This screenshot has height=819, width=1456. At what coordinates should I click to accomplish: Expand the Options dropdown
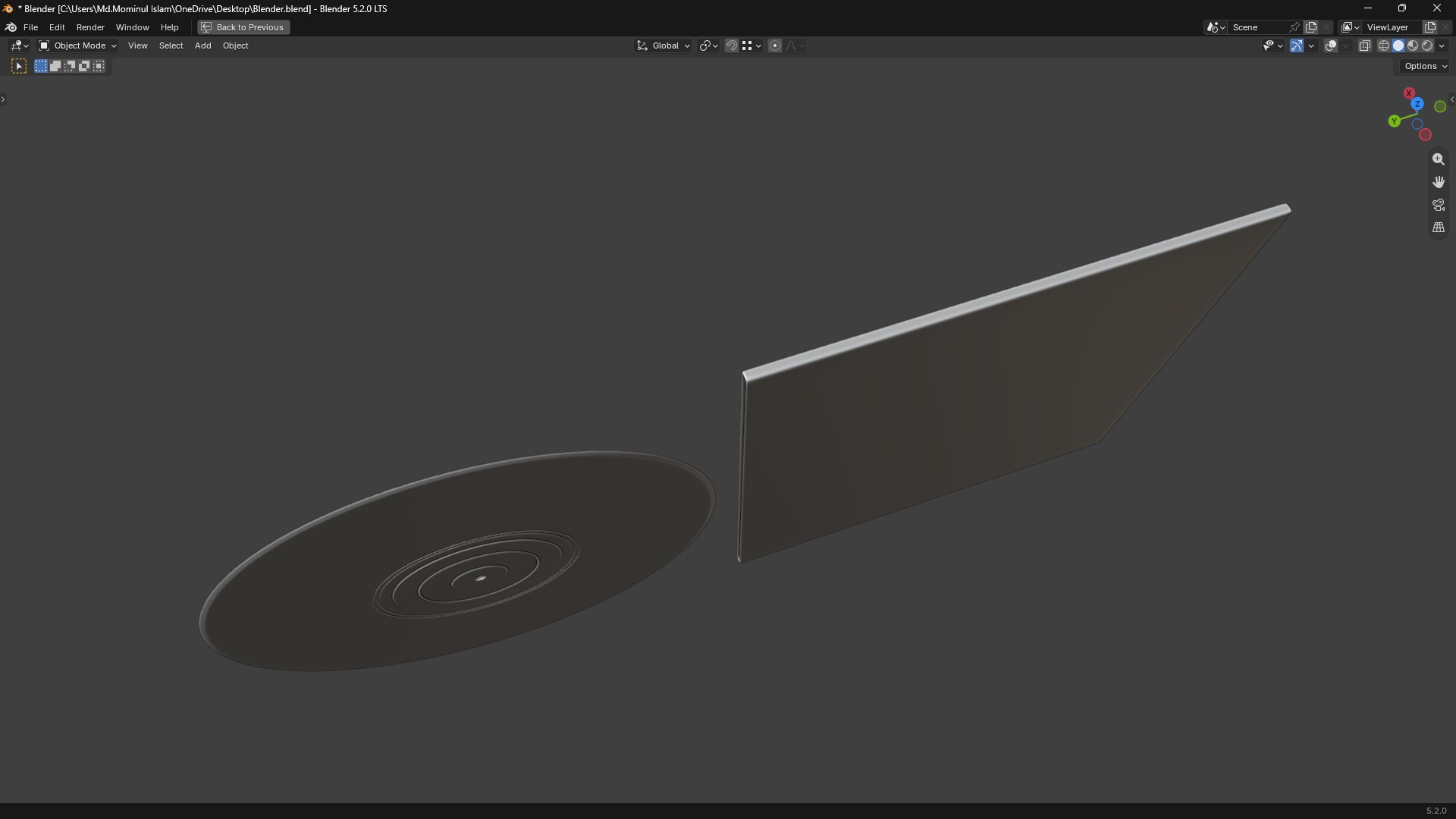1426,67
